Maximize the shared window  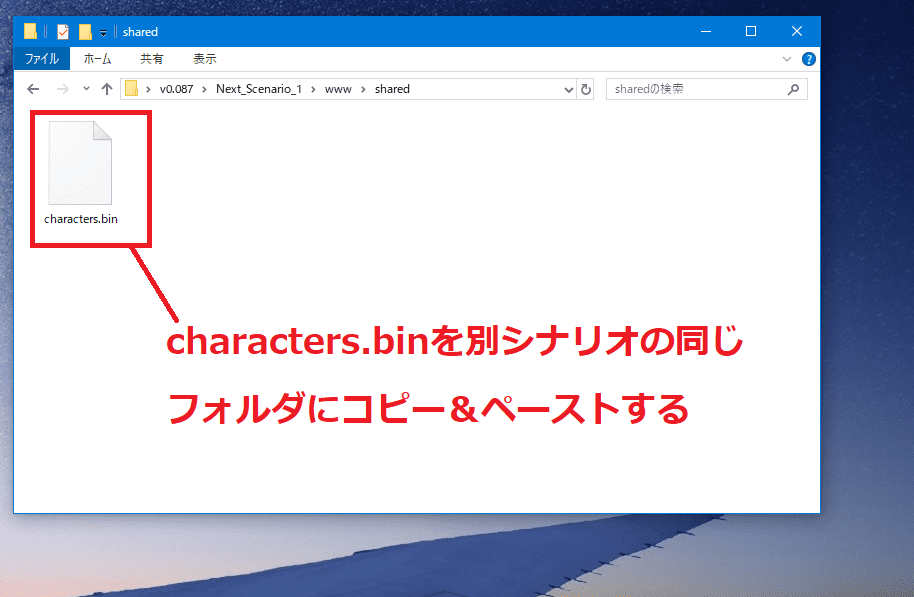[751, 31]
